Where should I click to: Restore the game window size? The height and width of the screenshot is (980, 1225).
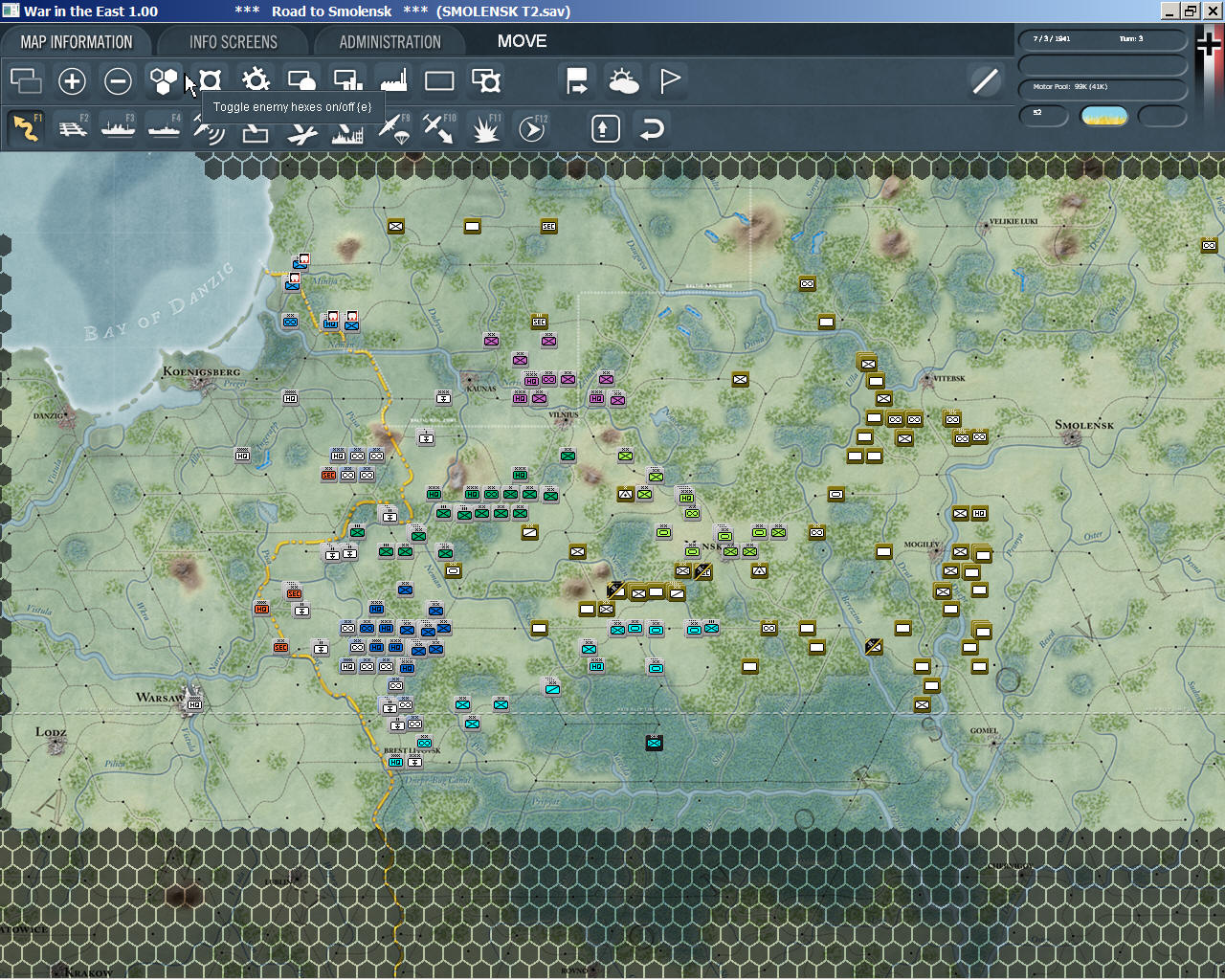tap(1191, 11)
